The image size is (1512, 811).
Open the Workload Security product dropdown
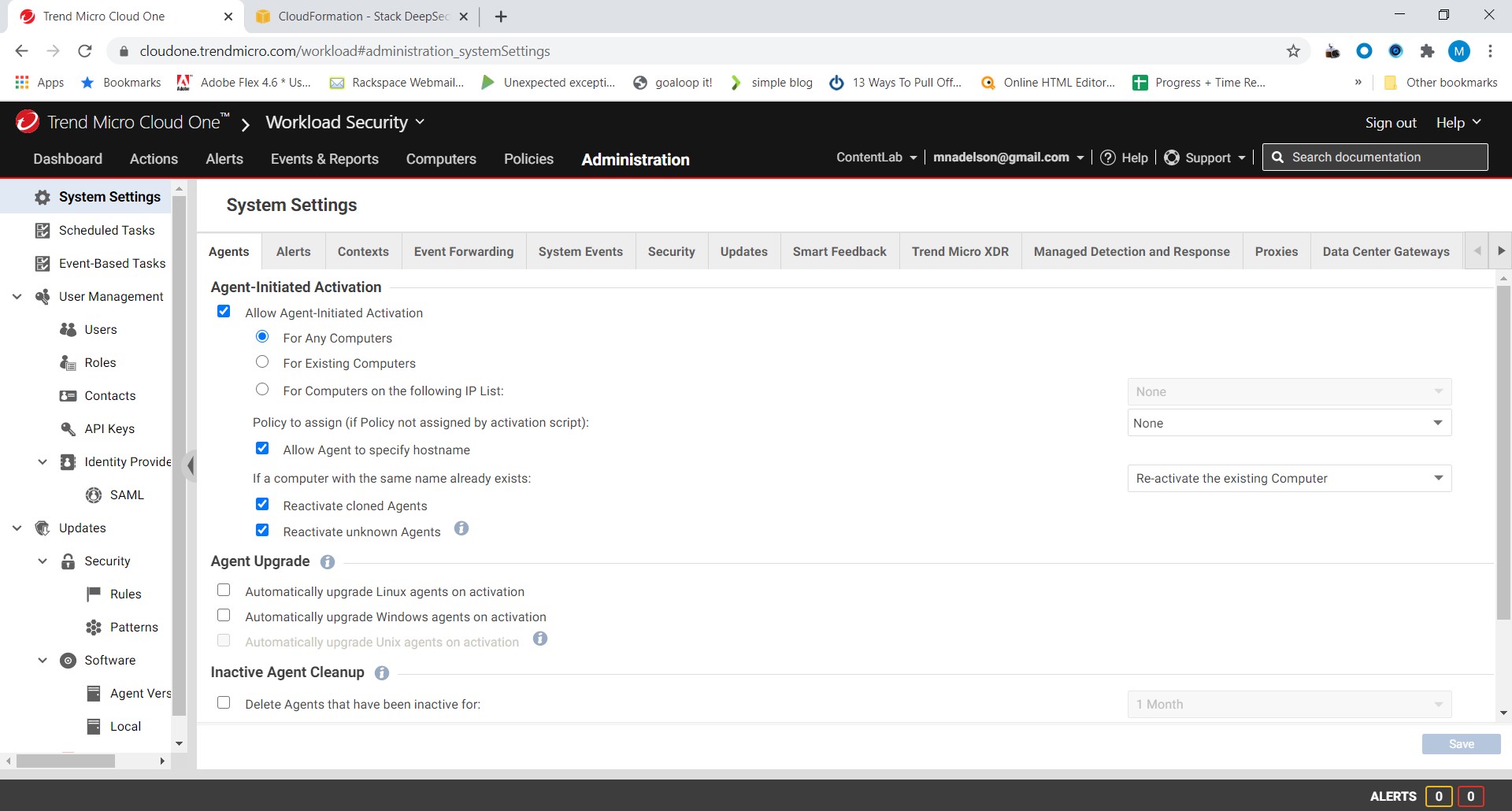[x=345, y=122]
